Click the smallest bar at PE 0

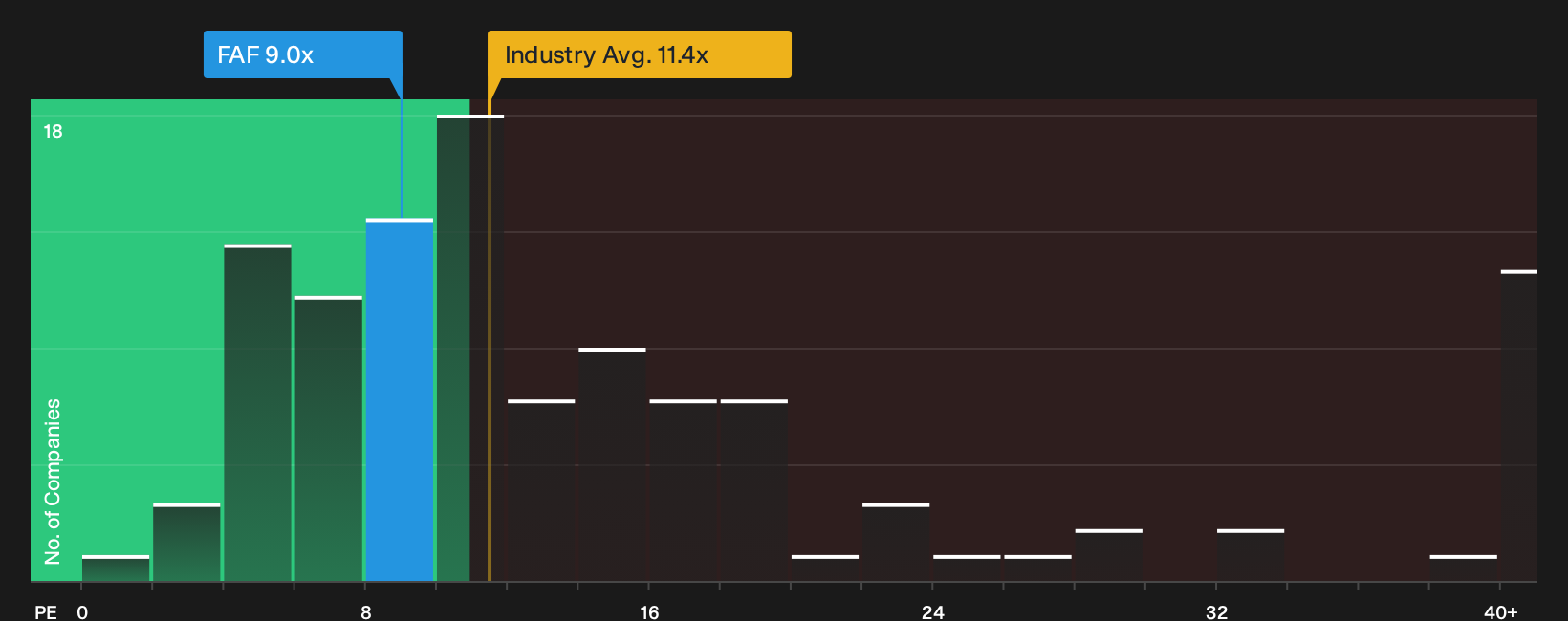(x=116, y=568)
